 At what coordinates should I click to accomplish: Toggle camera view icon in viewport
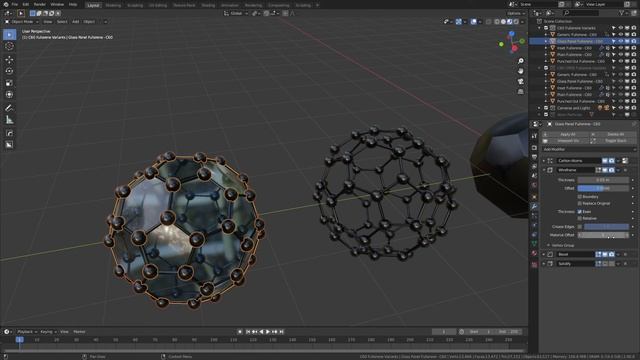click(x=521, y=82)
